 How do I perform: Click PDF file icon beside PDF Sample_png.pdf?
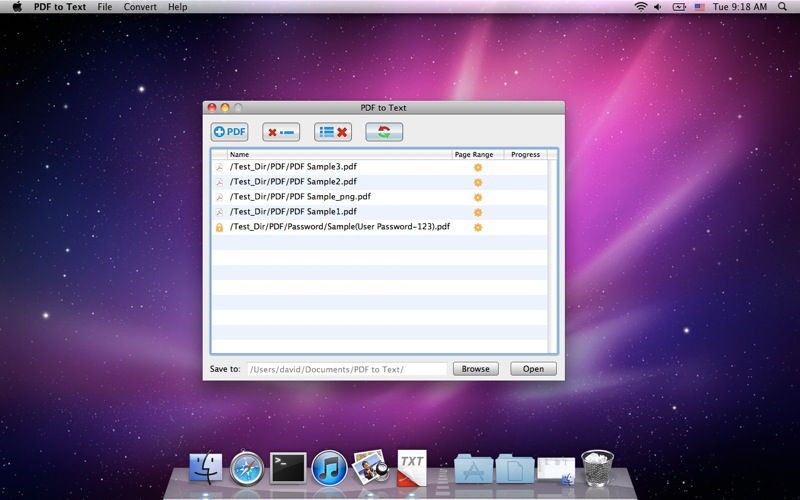click(219, 197)
